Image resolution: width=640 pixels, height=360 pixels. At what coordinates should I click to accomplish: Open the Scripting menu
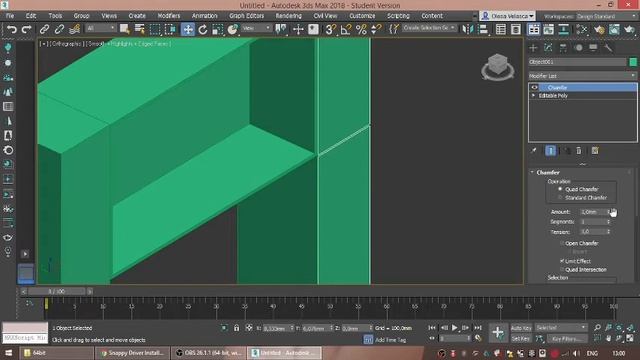(398, 16)
